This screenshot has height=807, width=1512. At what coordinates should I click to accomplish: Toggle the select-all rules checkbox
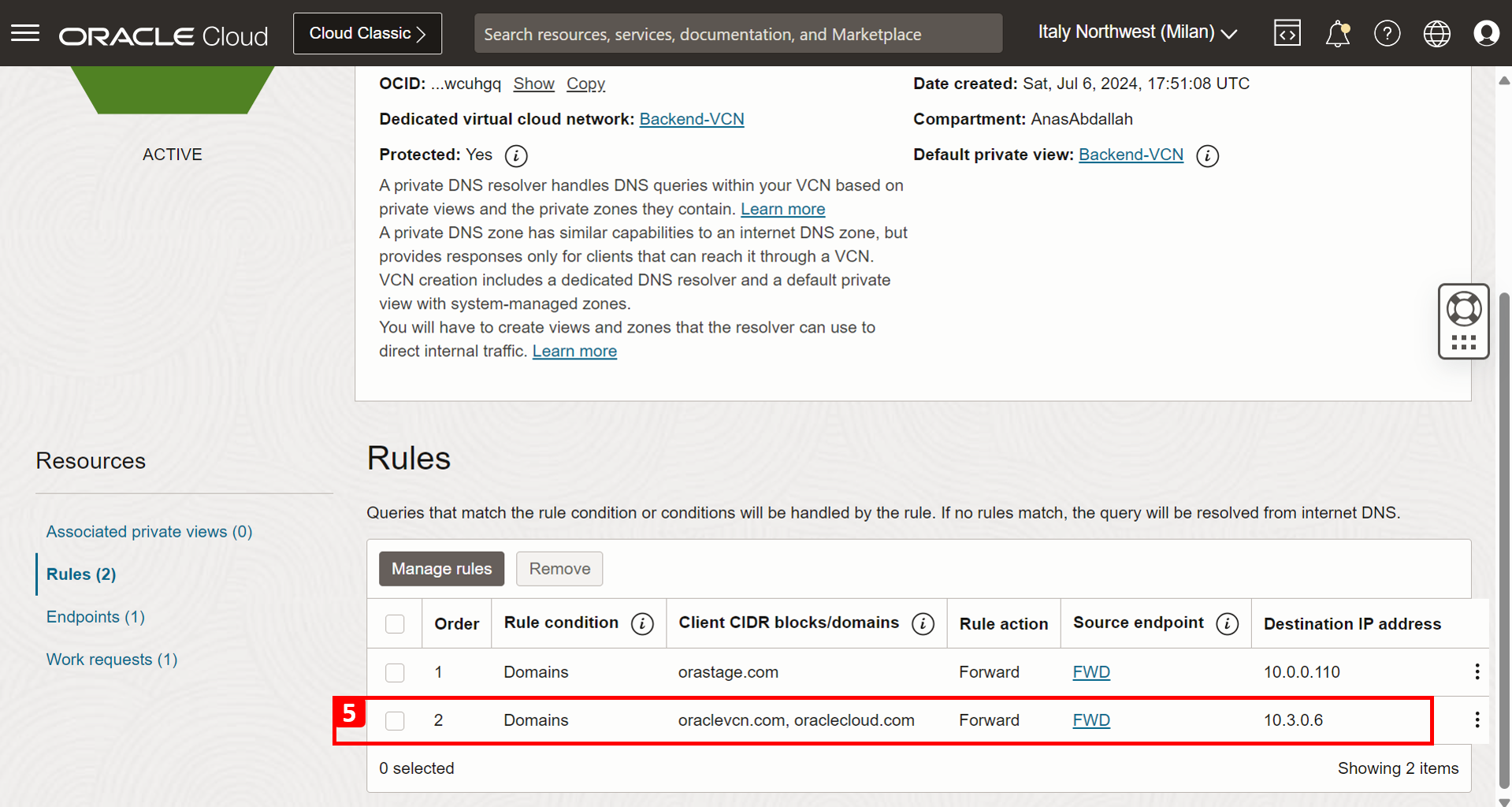pyautogui.click(x=395, y=624)
